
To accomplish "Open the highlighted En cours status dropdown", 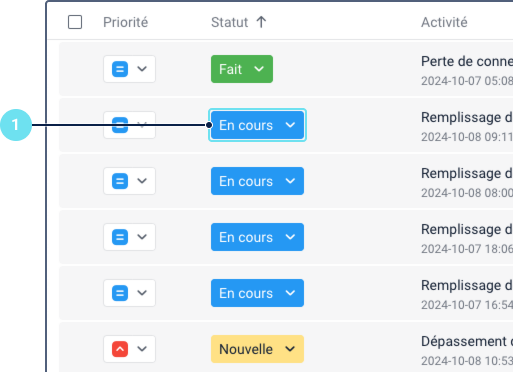I will 257,125.
